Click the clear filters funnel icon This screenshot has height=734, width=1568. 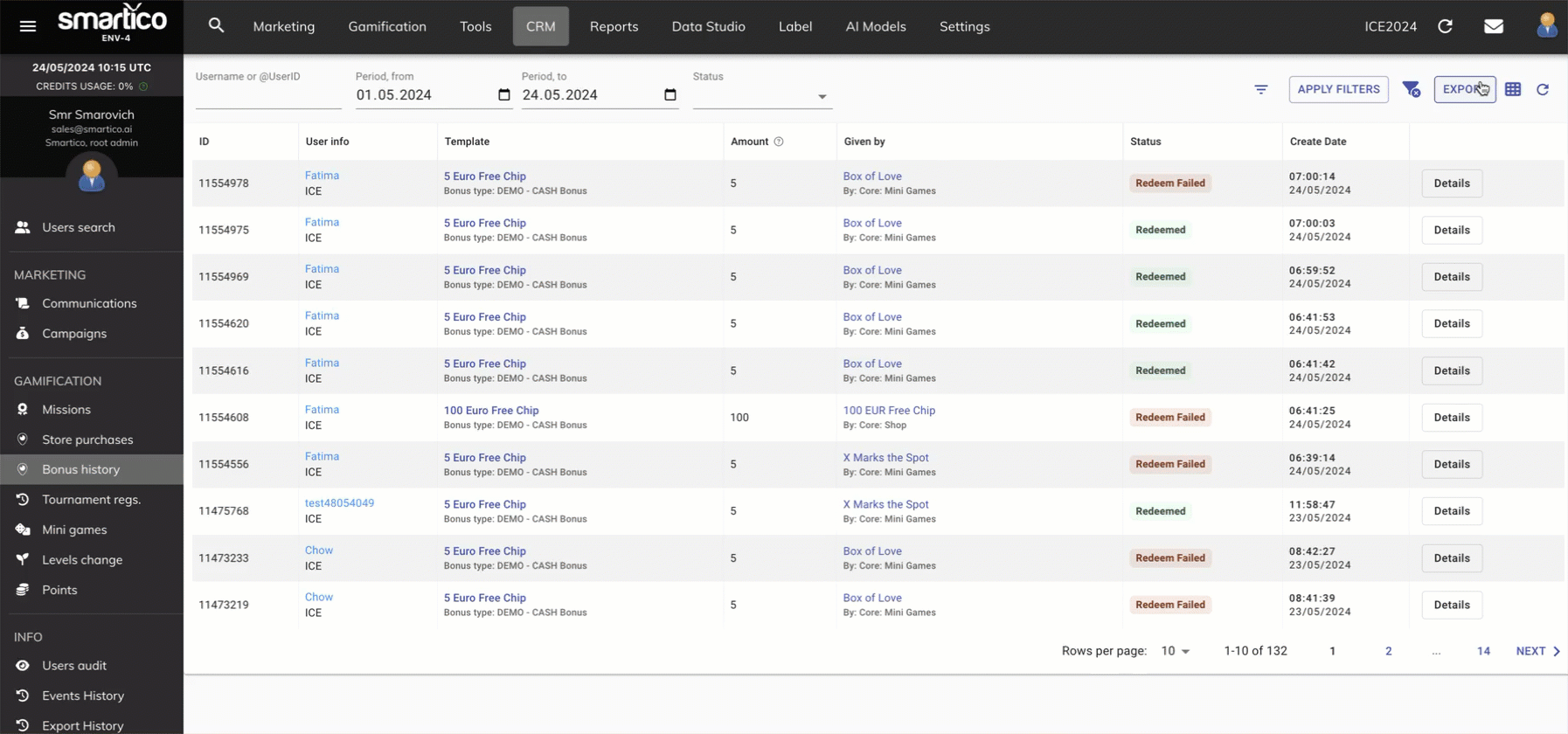[x=1411, y=89]
